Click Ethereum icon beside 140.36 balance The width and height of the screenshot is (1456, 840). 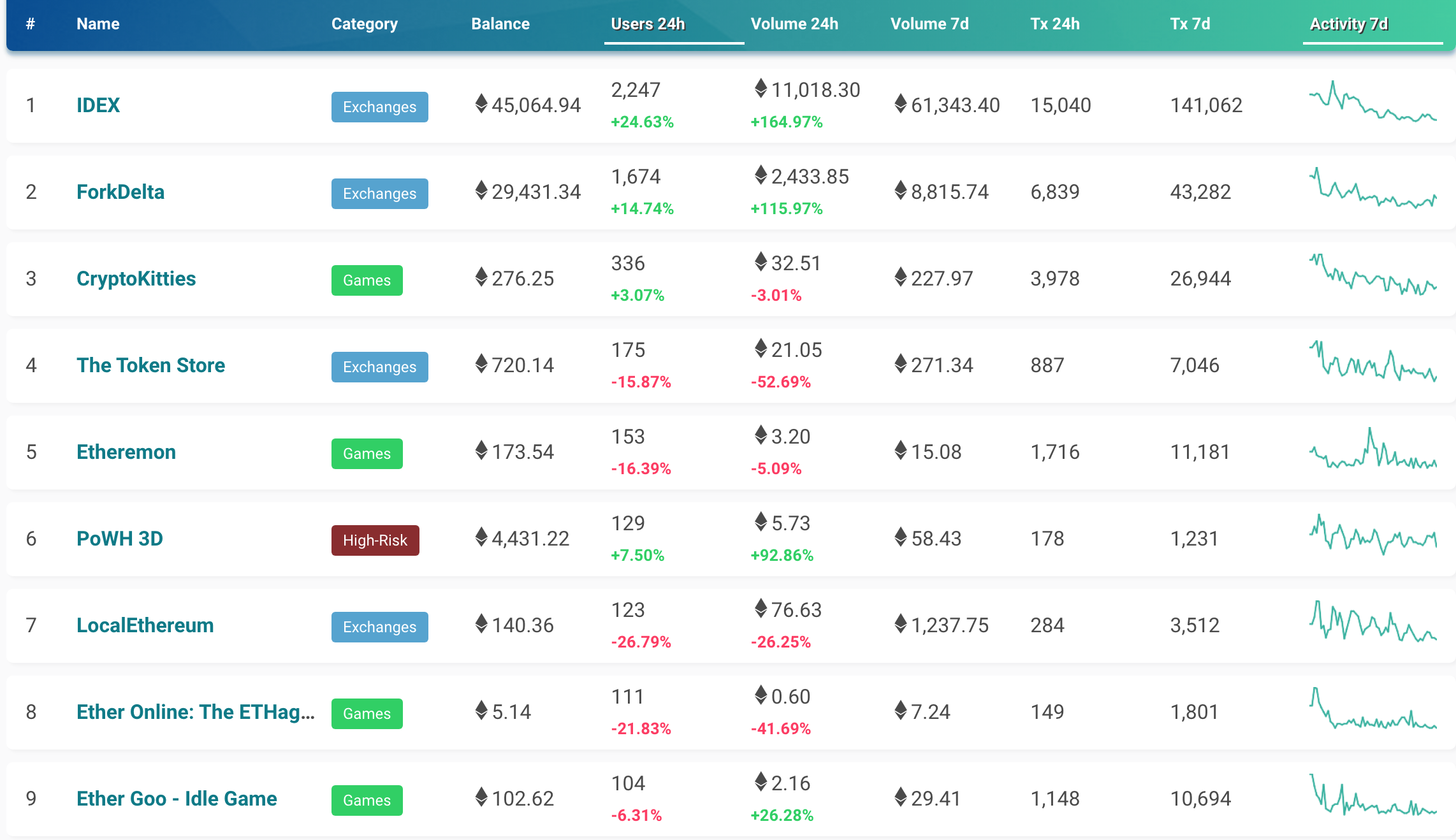481,623
